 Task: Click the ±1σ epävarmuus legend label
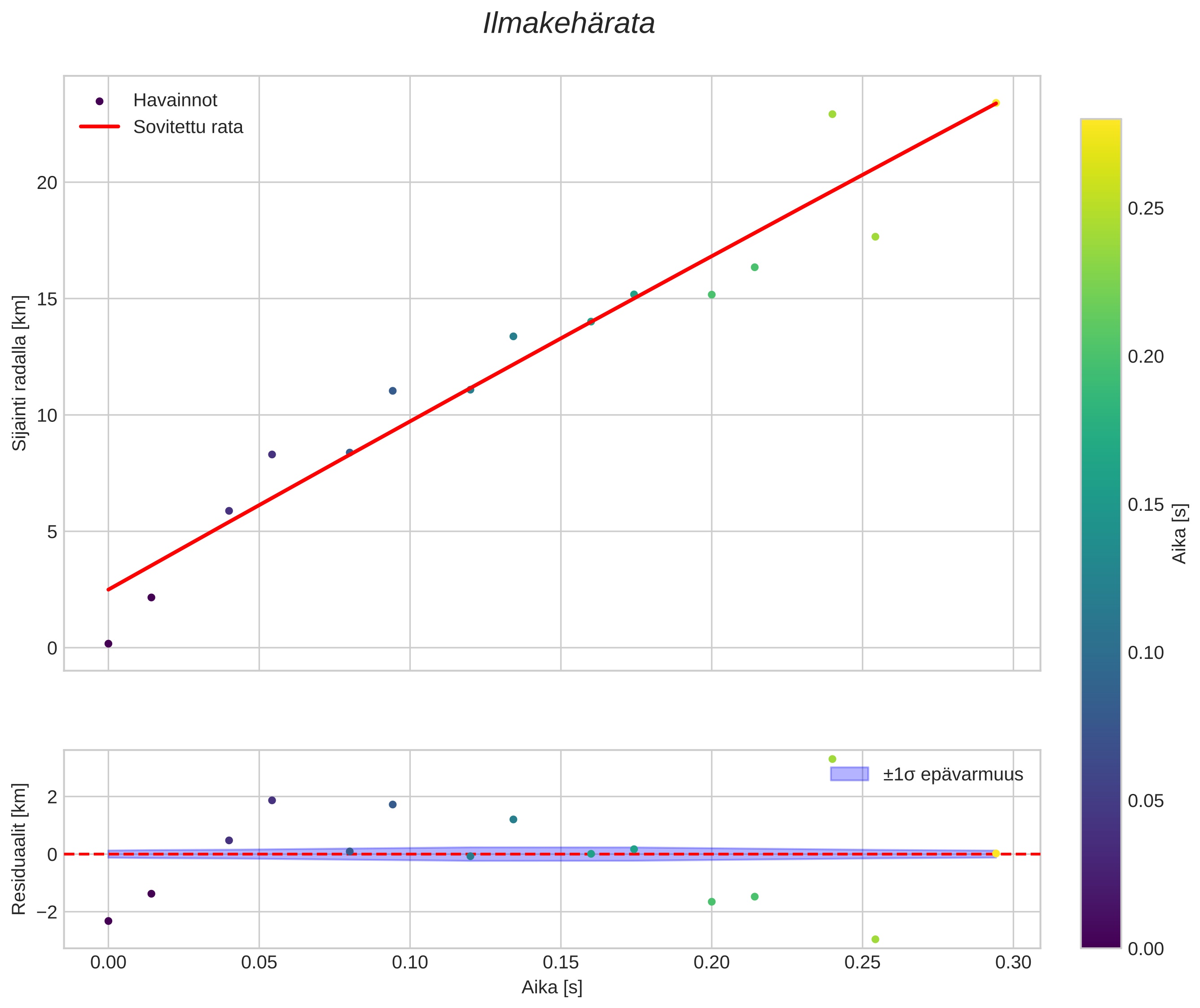953,775
